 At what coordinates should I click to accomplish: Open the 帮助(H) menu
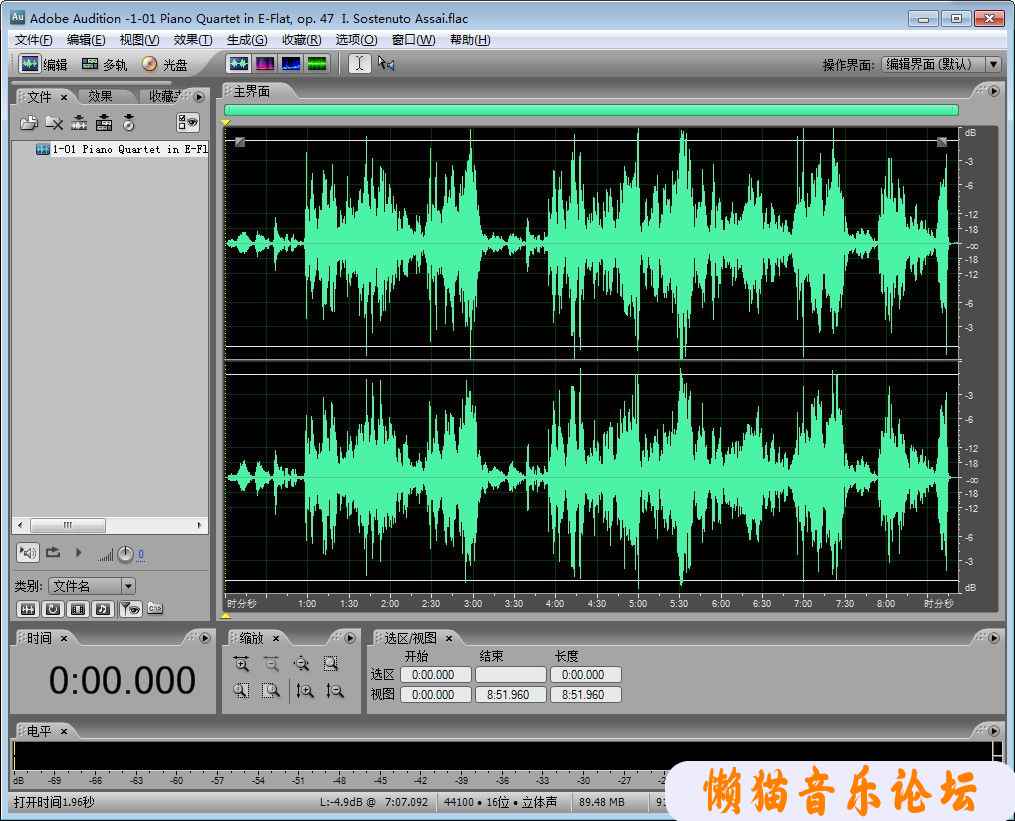coord(470,40)
